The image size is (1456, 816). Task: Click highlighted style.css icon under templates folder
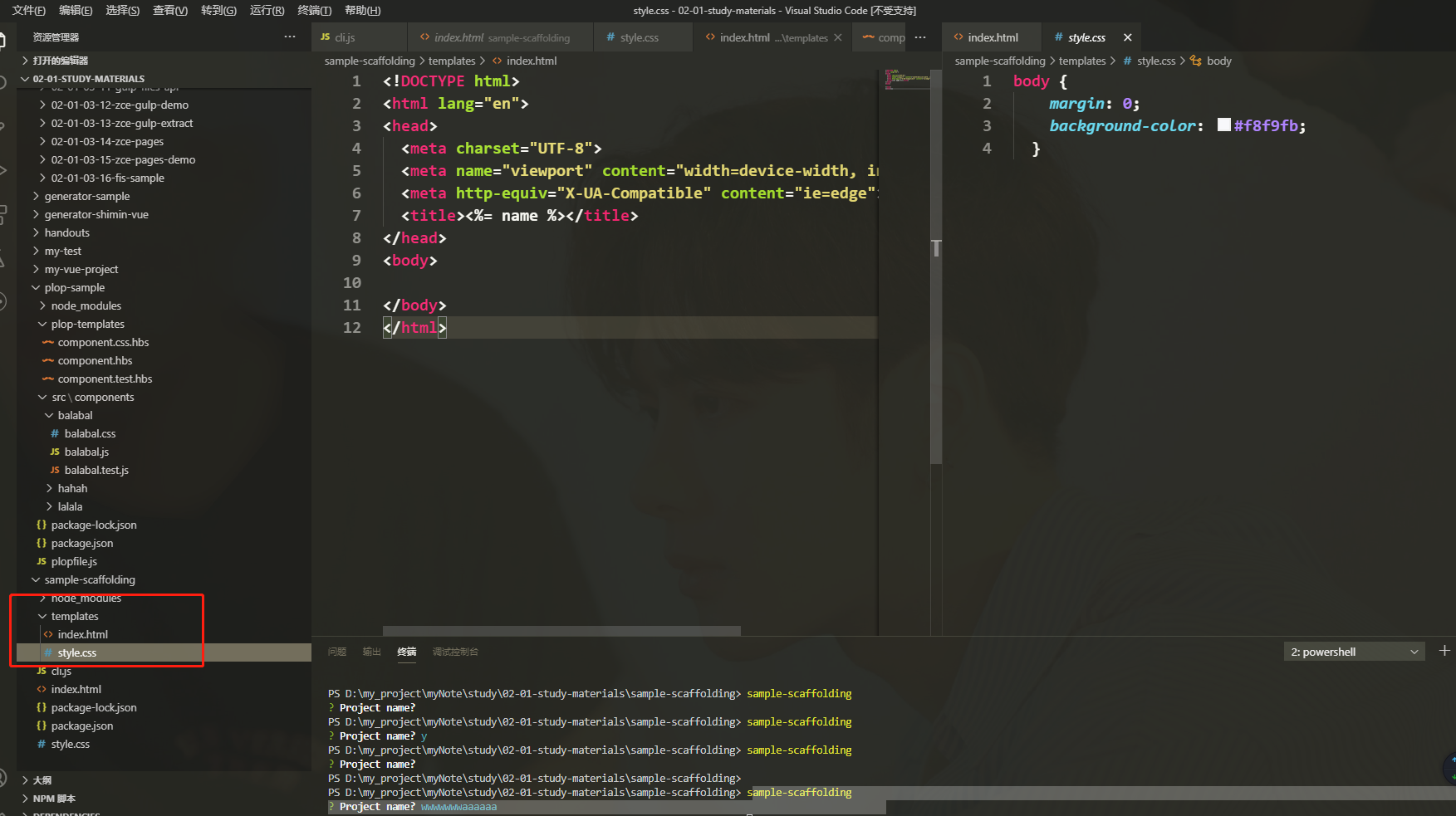coord(48,652)
